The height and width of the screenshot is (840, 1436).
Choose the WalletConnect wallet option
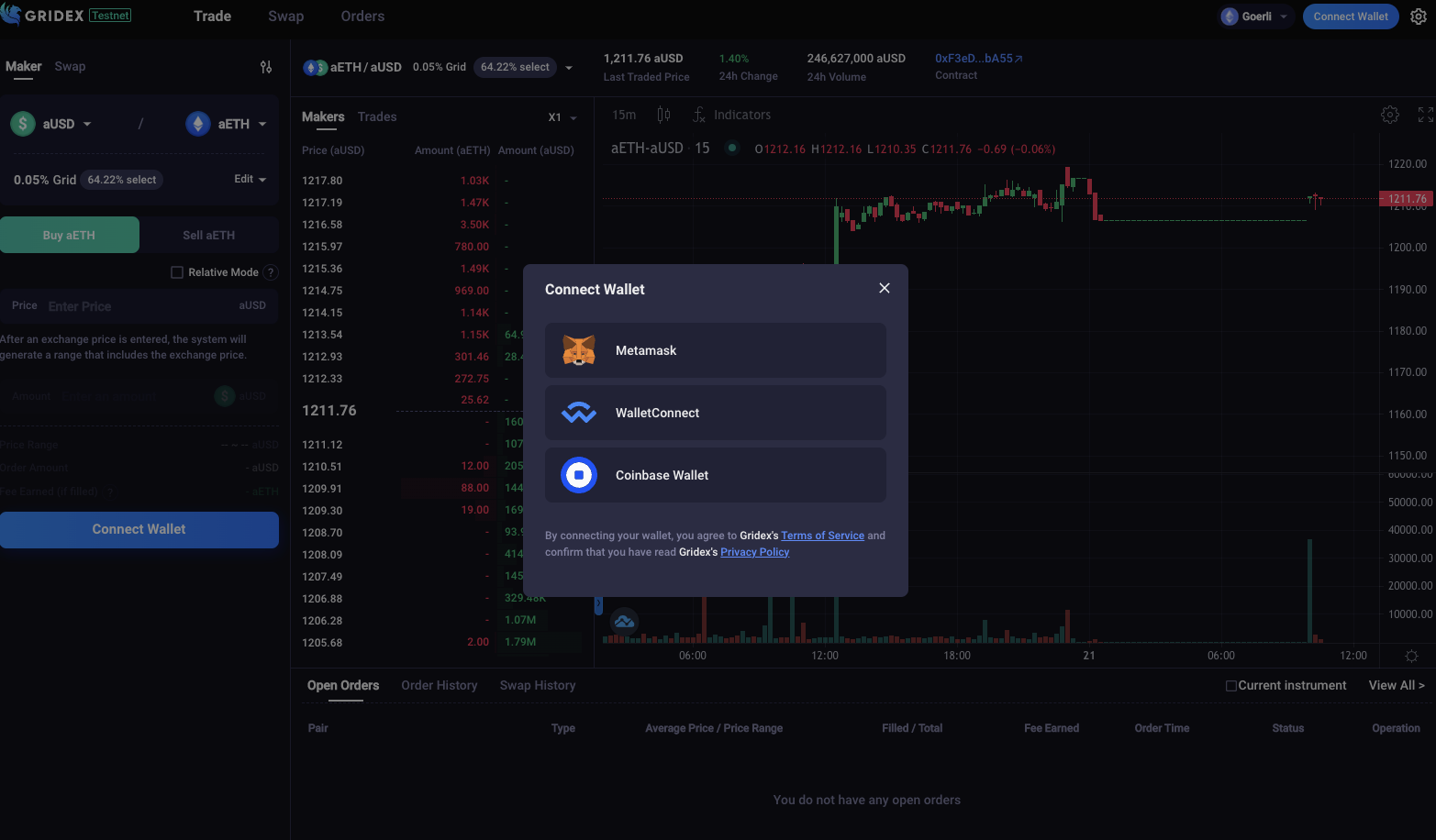(715, 413)
